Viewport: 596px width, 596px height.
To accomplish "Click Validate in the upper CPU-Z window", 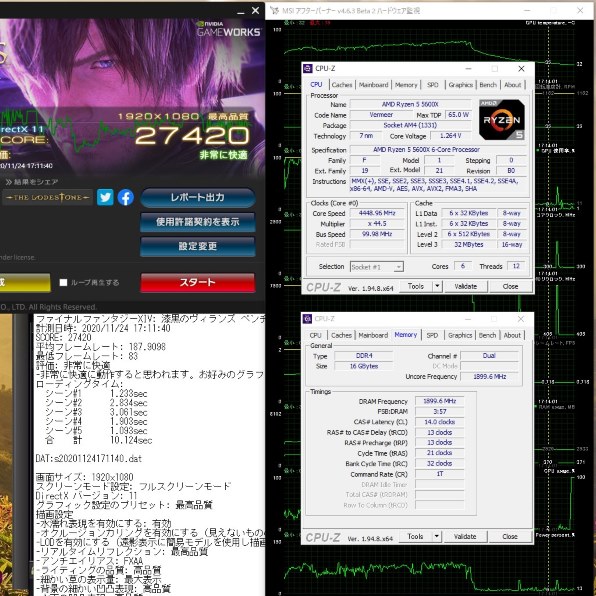I will point(466,286).
